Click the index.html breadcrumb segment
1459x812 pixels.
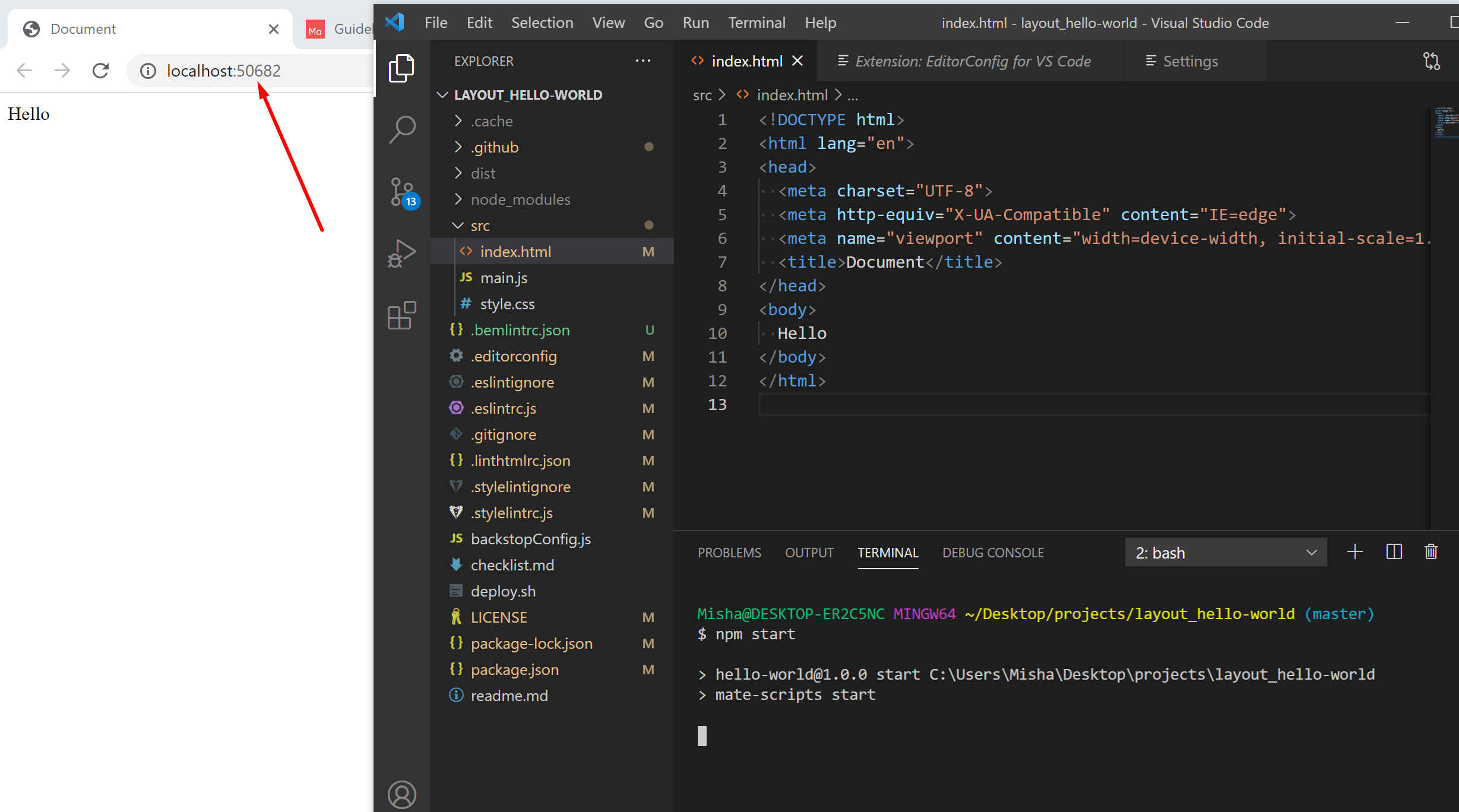[x=792, y=95]
